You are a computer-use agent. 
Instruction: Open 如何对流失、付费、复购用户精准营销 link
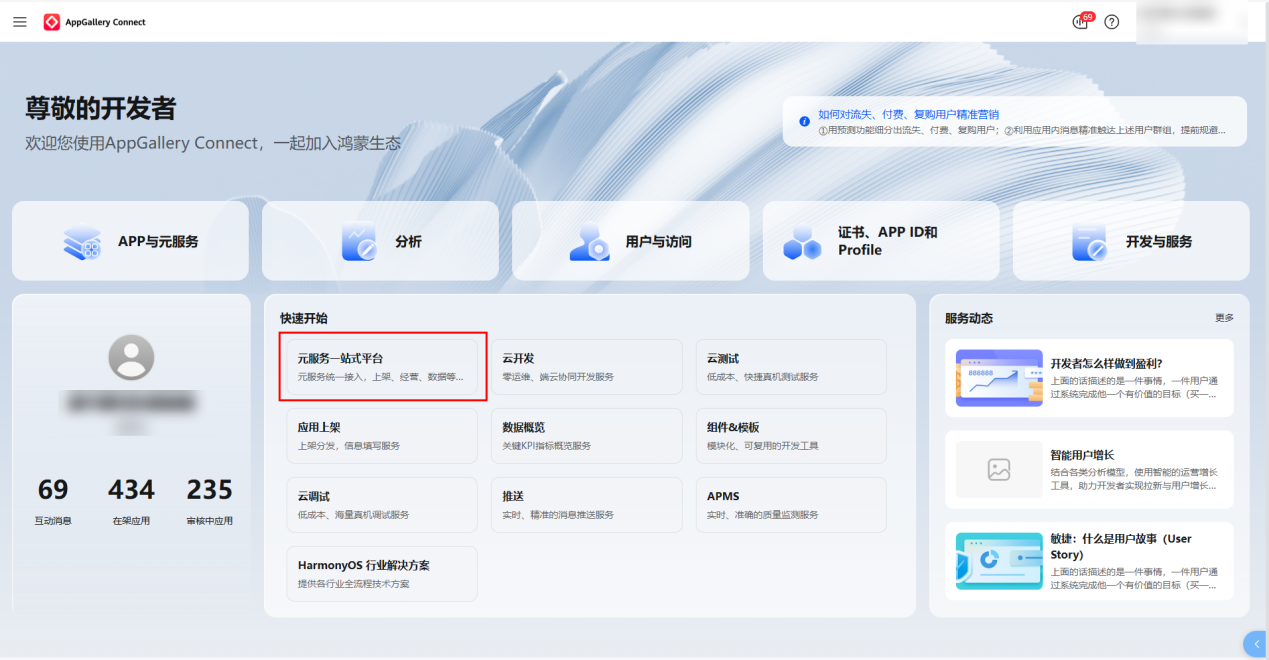click(x=908, y=114)
